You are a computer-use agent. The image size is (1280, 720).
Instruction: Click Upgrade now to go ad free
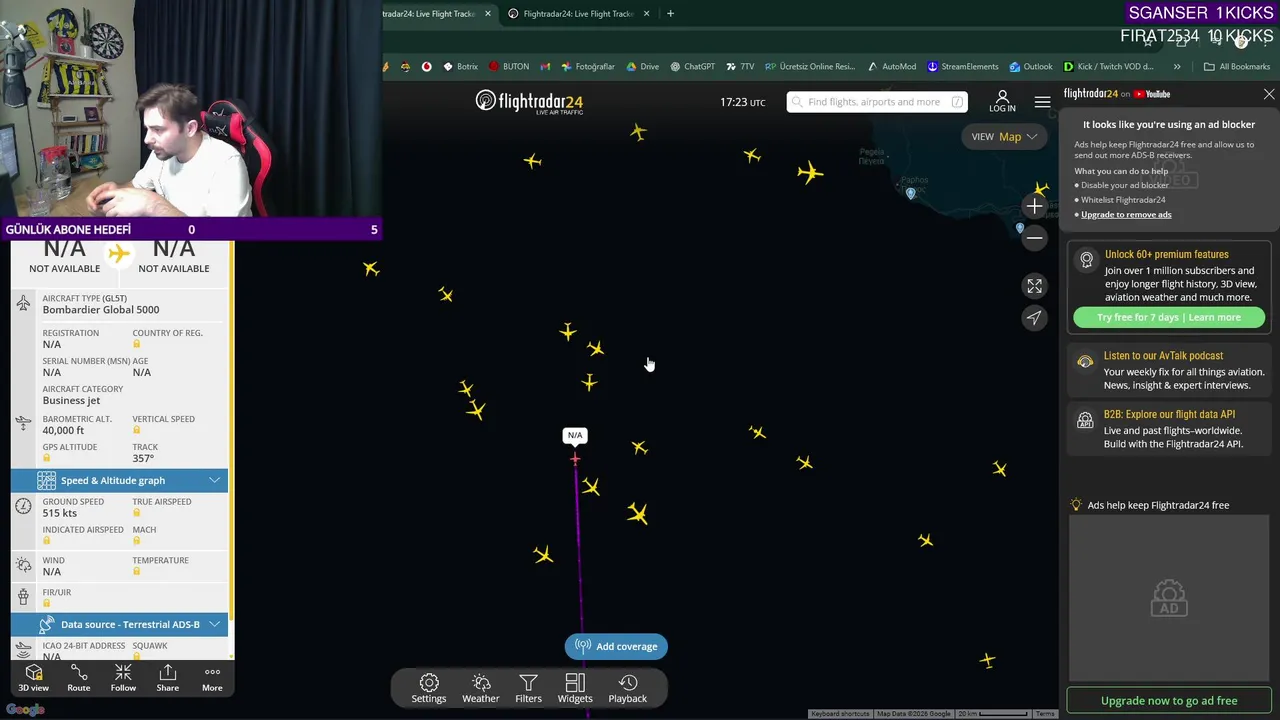[x=1169, y=701]
